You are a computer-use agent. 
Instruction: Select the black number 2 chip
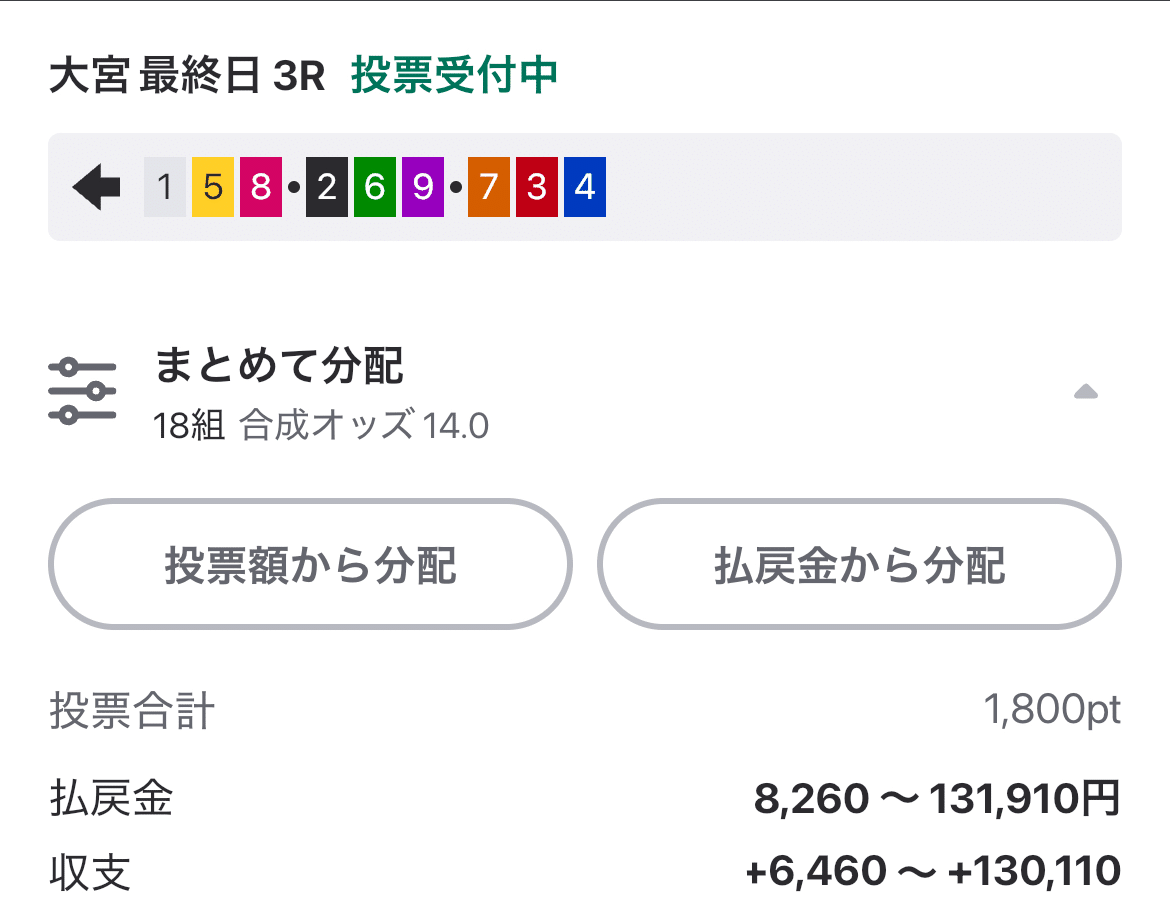pyautogui.click(x=325, y=185)
